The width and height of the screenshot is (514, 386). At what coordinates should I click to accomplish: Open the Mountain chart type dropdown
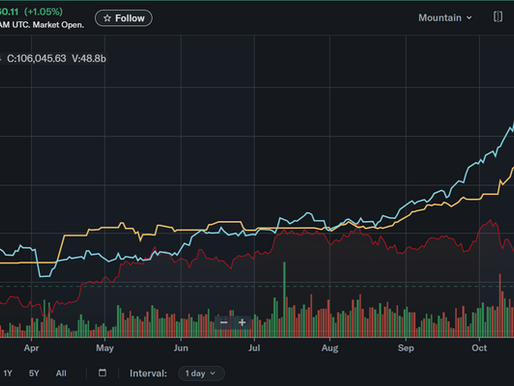click(x=445, y=18)
